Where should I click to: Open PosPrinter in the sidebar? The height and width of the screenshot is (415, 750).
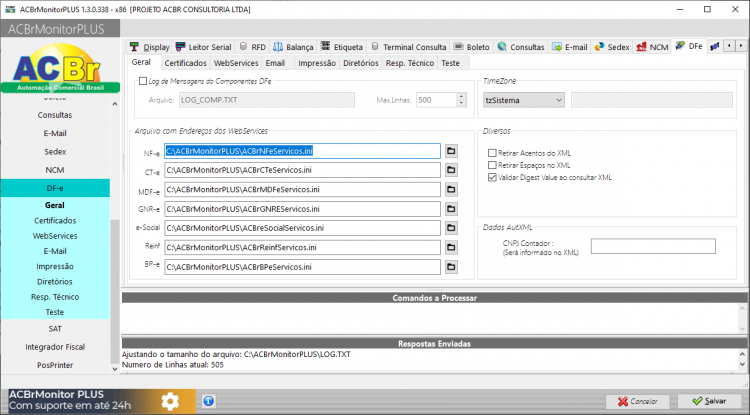pyautogui.click(x=55, y=365)
